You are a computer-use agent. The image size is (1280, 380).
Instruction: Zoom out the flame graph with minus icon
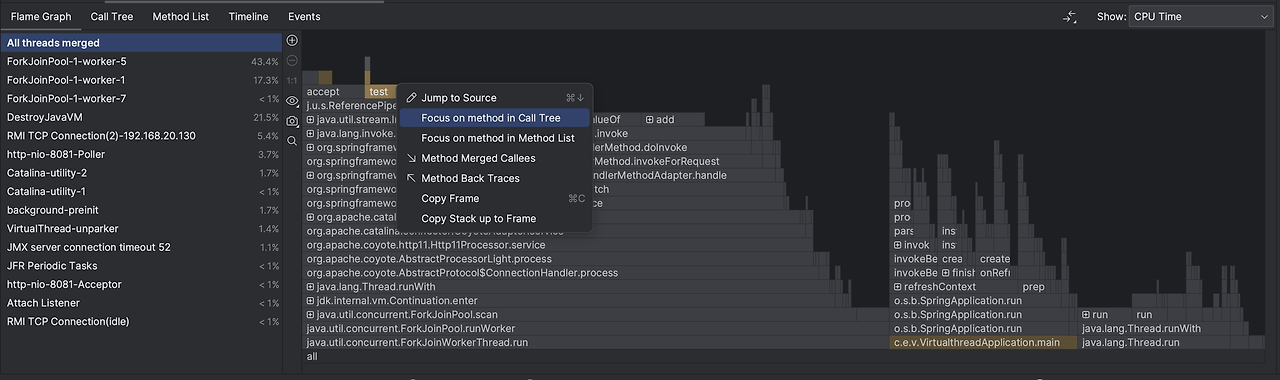click(x=292, y=61)
